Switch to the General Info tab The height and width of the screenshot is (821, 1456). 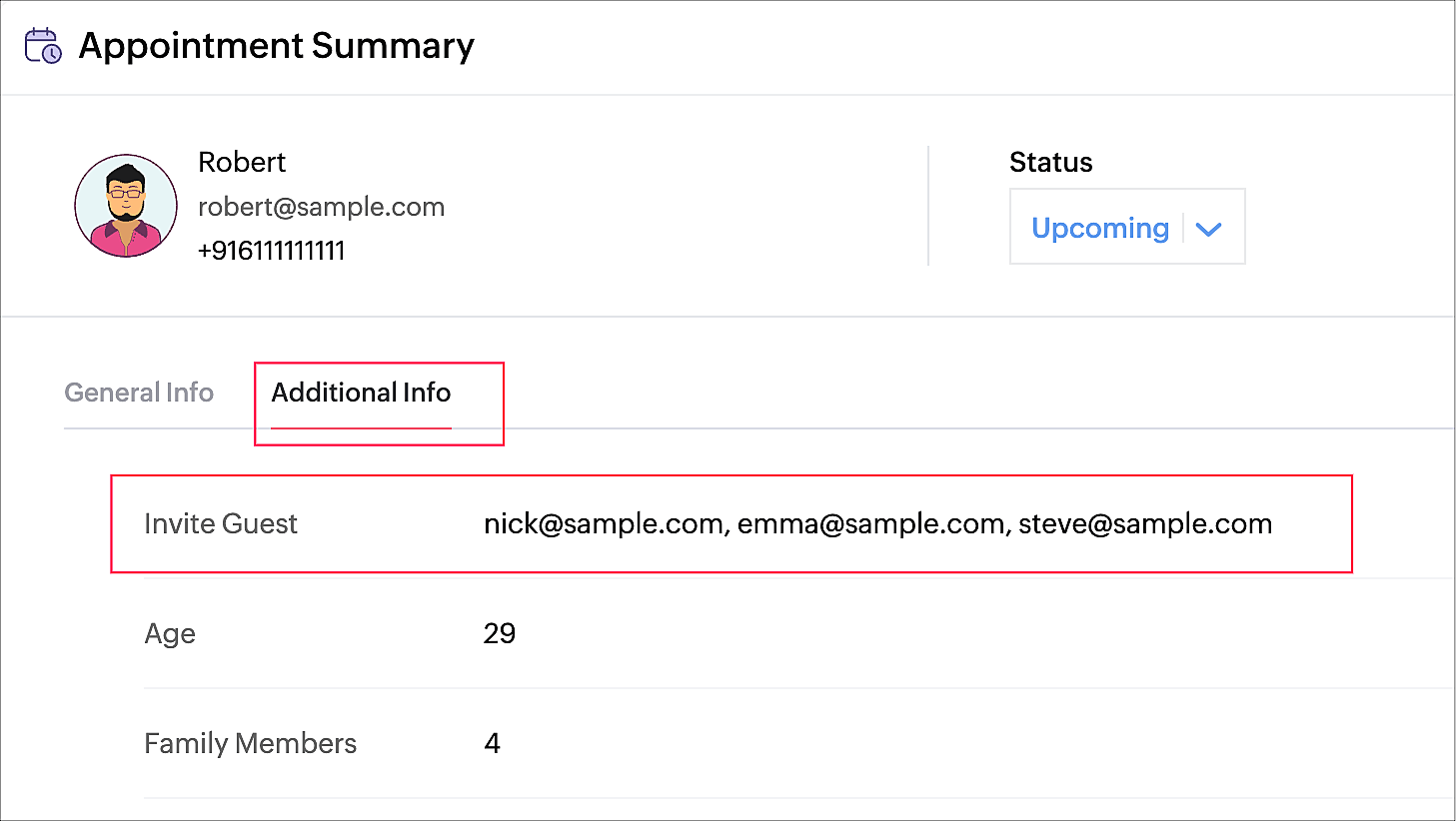139,393
